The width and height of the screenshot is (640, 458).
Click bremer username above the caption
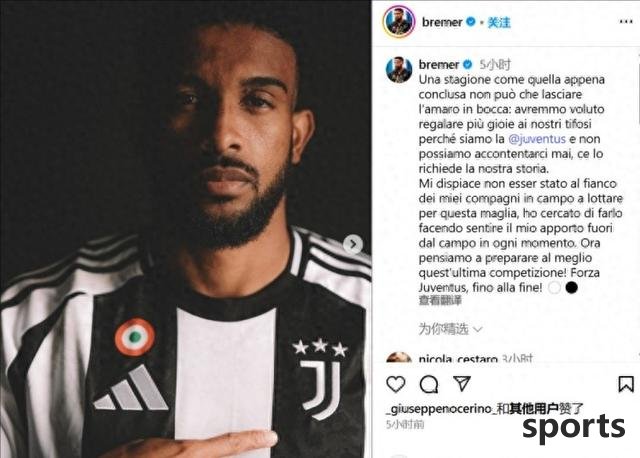[439, 64]
